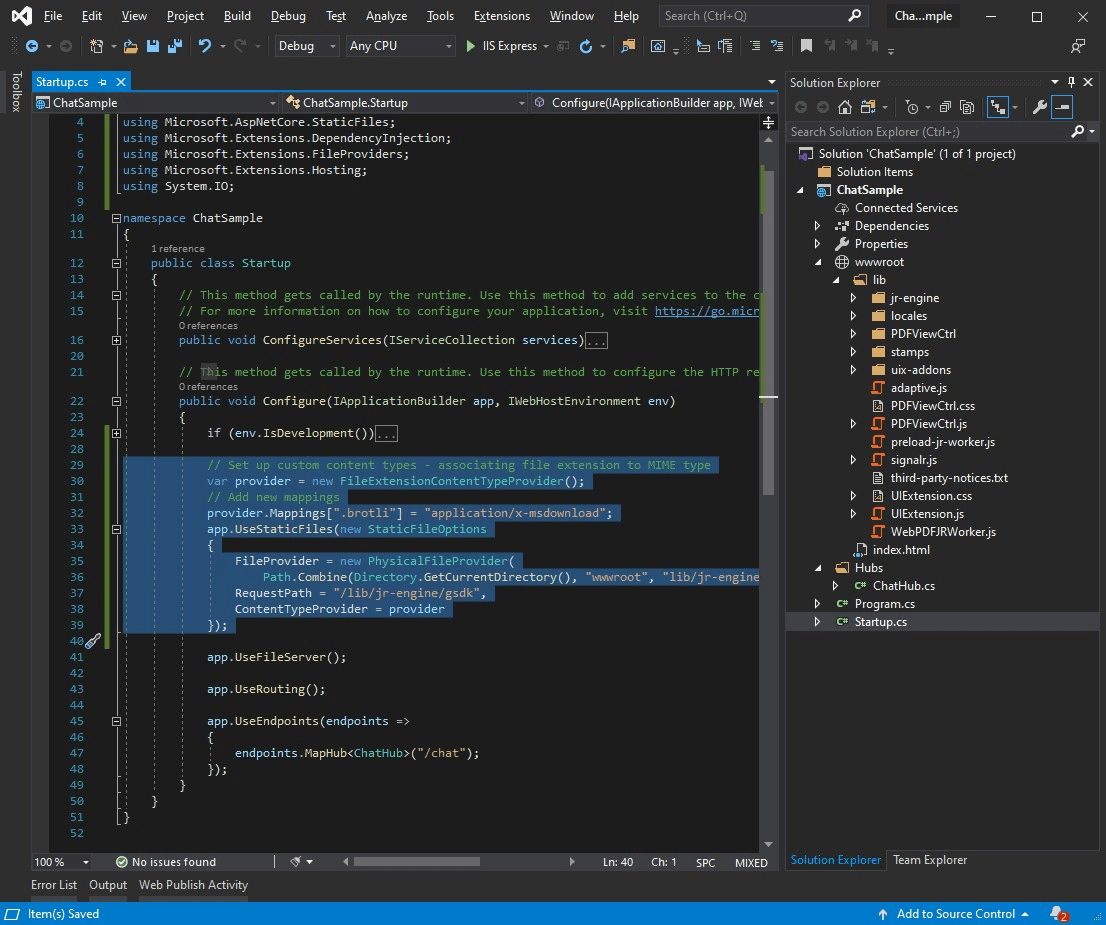Click Pending Changes Filter clock icon

point(912,107)
